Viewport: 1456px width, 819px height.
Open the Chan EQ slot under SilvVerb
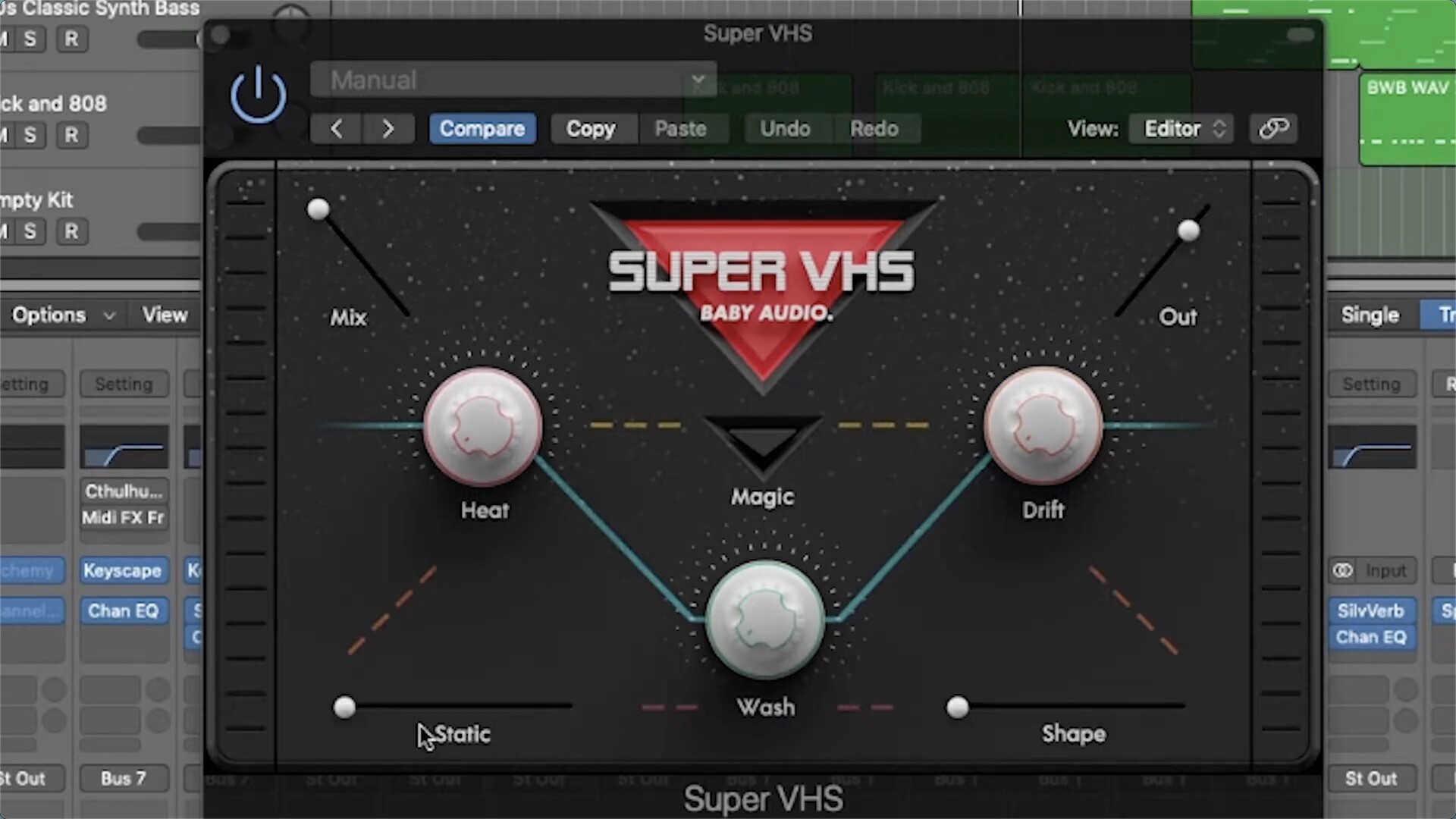1372,638
